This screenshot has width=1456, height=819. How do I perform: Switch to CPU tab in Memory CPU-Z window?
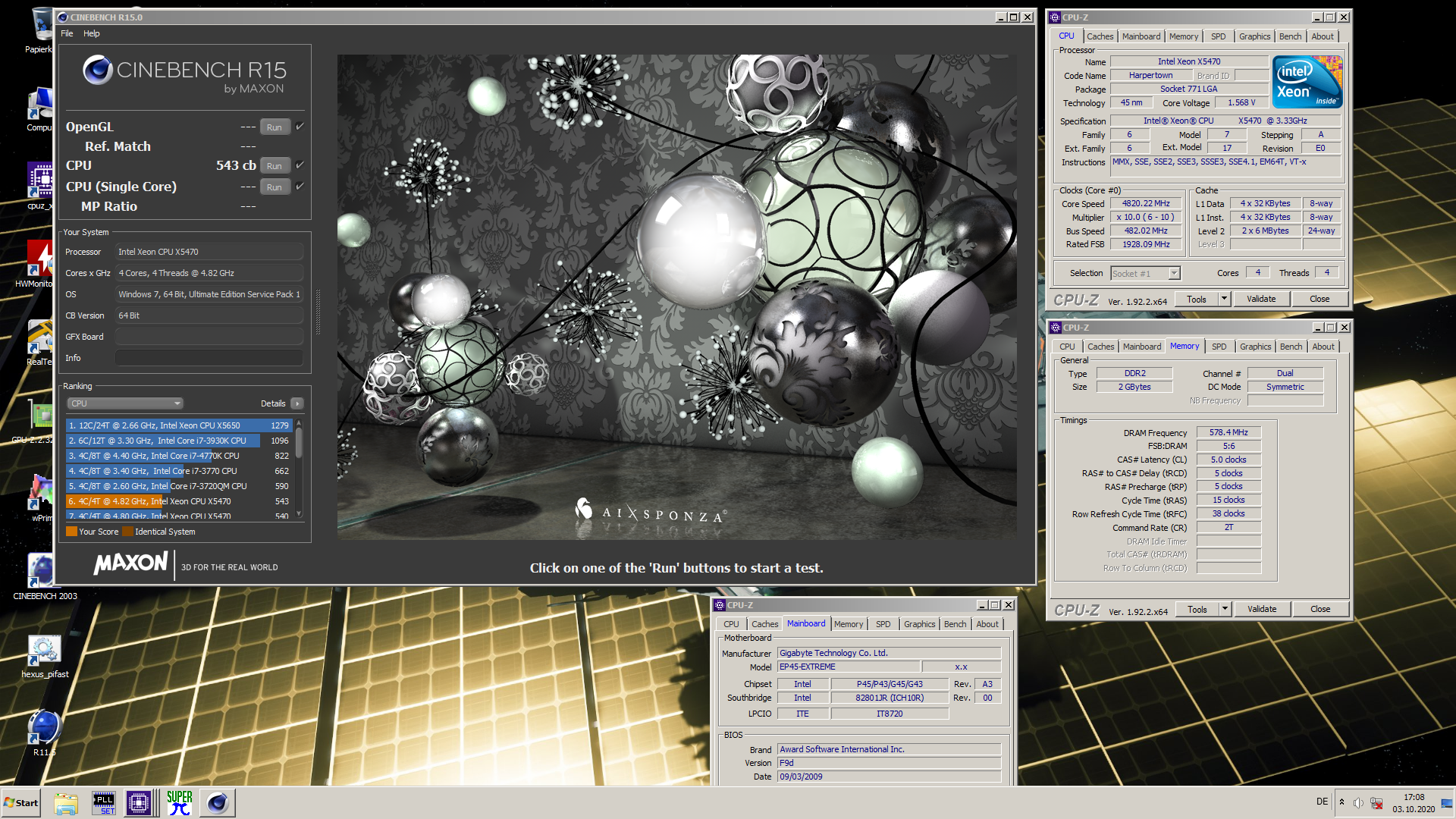[x=1067, y=347]
